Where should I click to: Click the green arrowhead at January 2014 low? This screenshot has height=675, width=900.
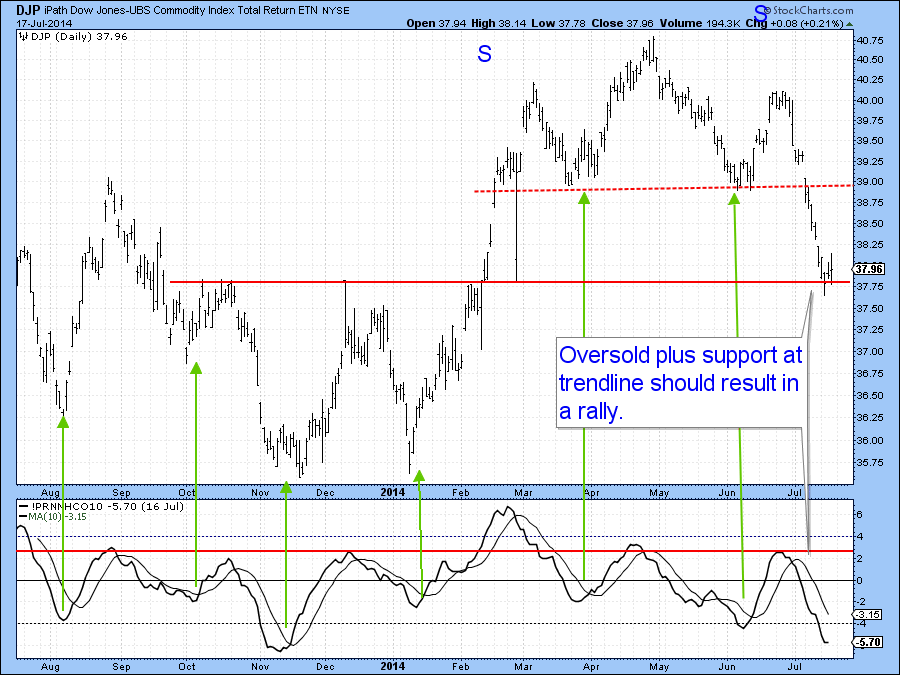point(419,476)
